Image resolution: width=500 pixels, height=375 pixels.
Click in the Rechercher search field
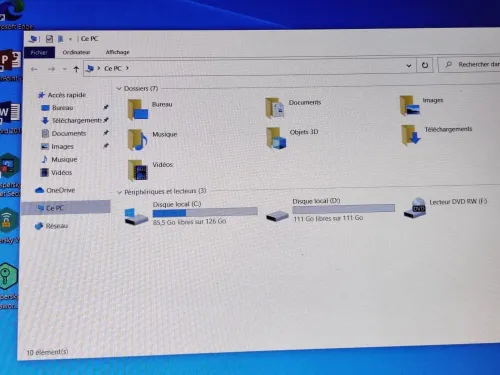click(x=470, y=64)
